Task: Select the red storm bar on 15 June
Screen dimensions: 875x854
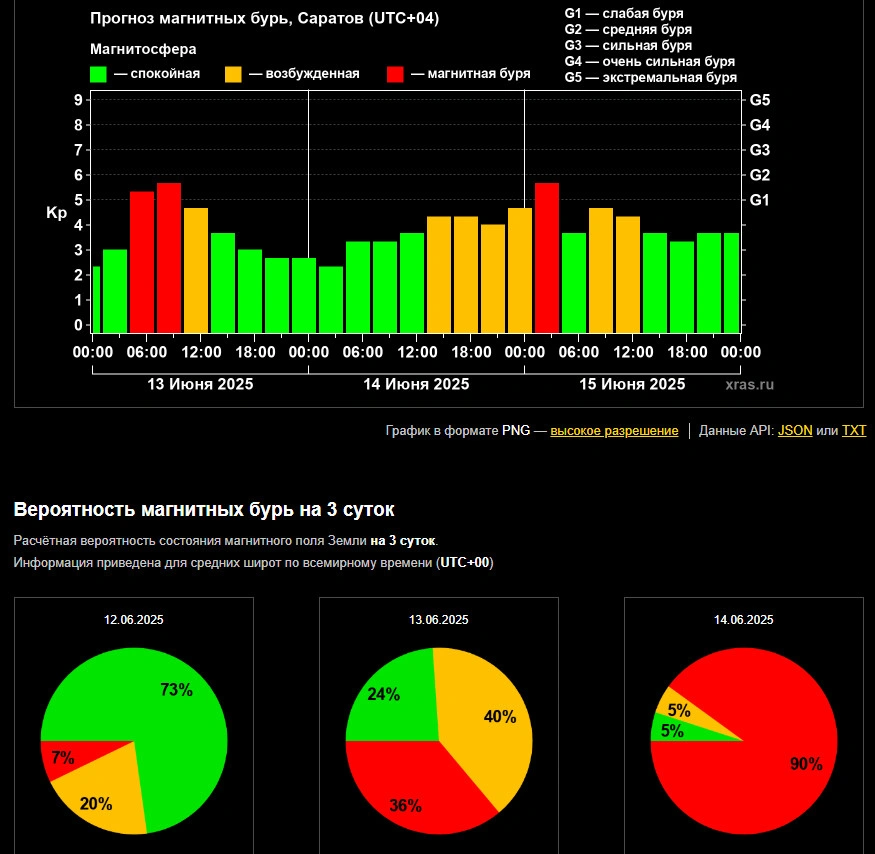Action: [546, 258]
